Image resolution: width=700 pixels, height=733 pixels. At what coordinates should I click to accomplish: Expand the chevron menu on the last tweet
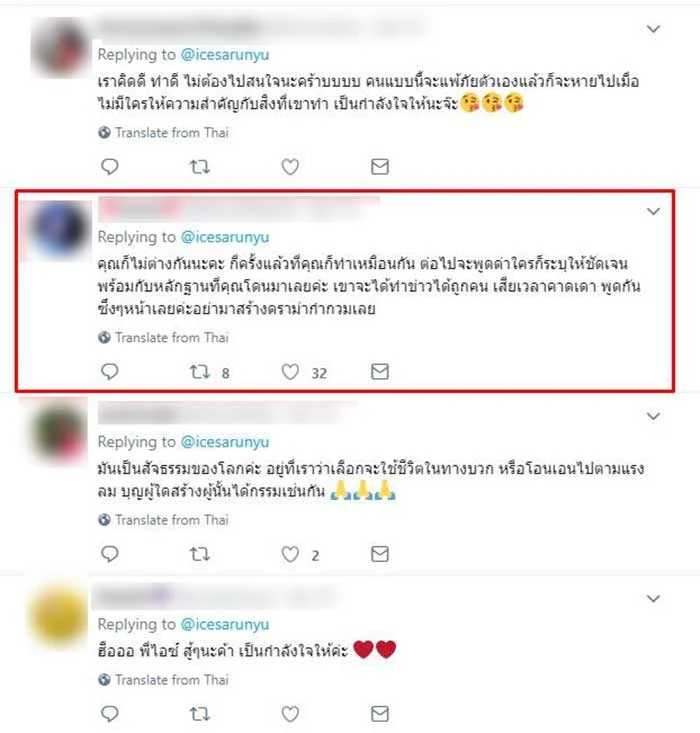tap(653, 598)
